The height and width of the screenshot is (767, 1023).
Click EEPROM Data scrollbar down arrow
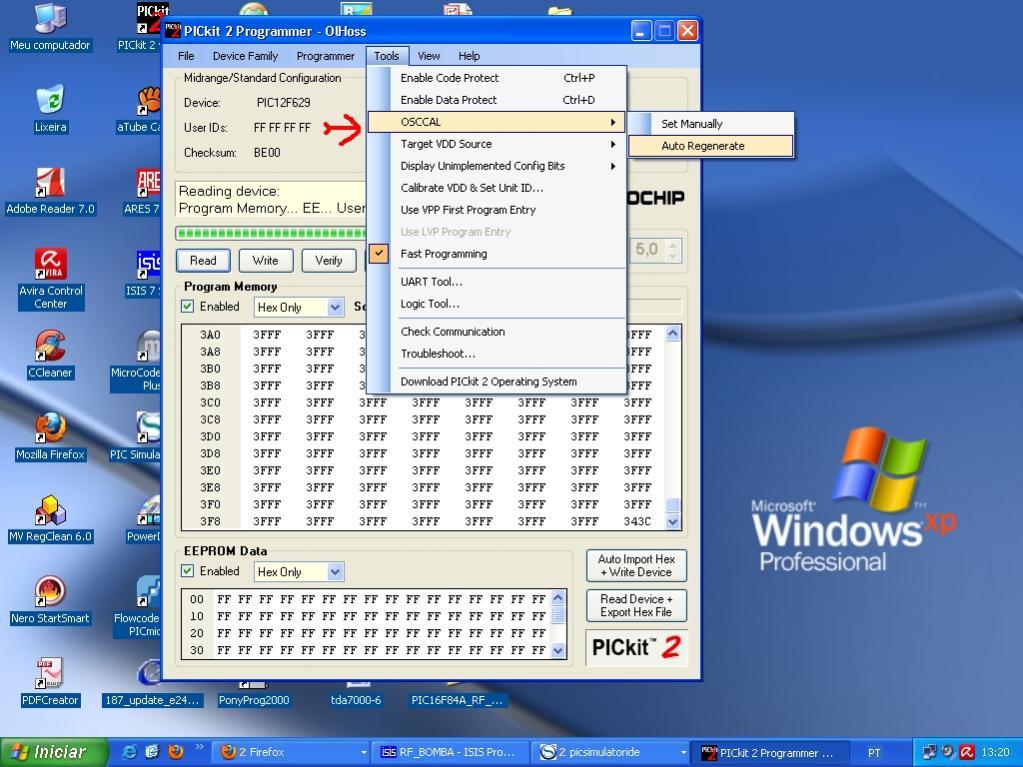click(558, 650)
